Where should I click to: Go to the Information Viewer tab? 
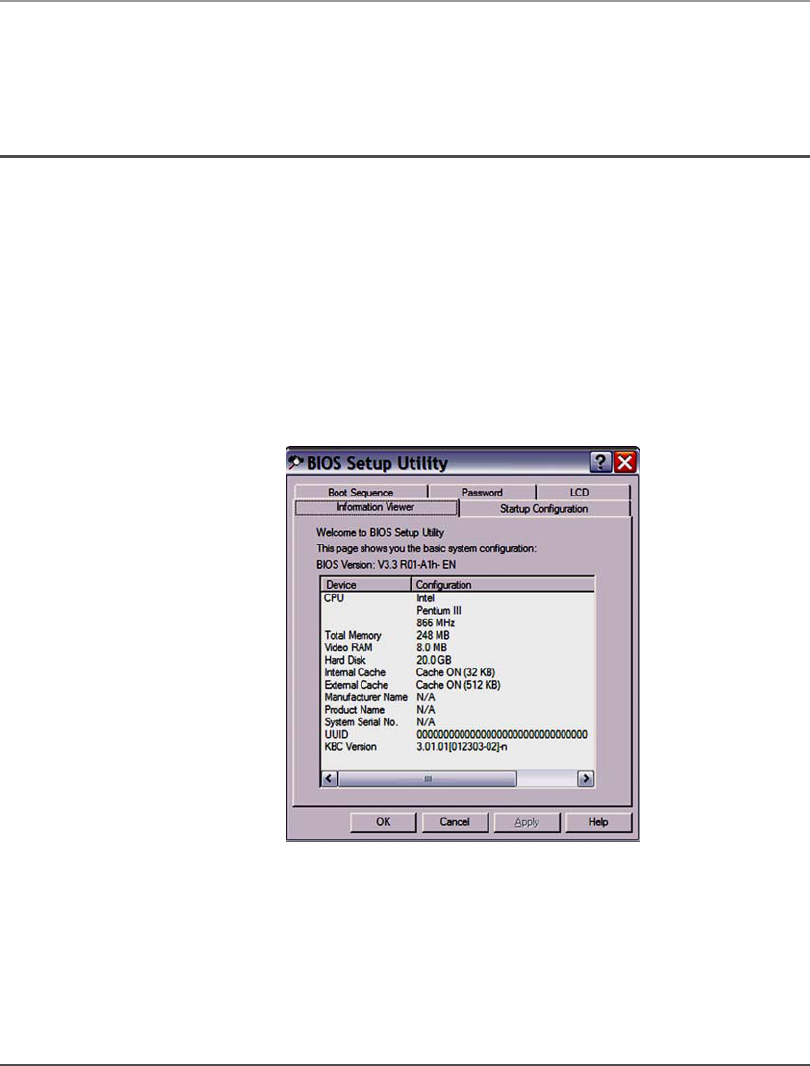pyautogui.click(x=375, y=507)
